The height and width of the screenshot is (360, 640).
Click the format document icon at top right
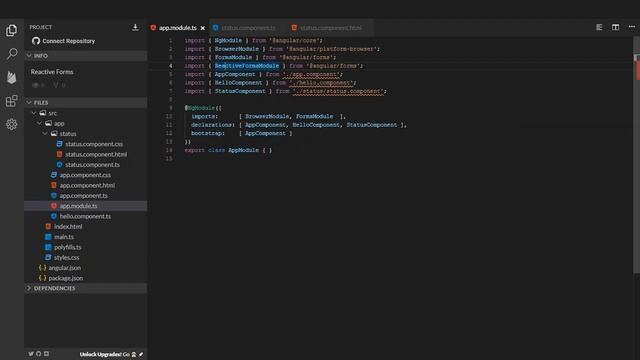click(x=599, y=27)
